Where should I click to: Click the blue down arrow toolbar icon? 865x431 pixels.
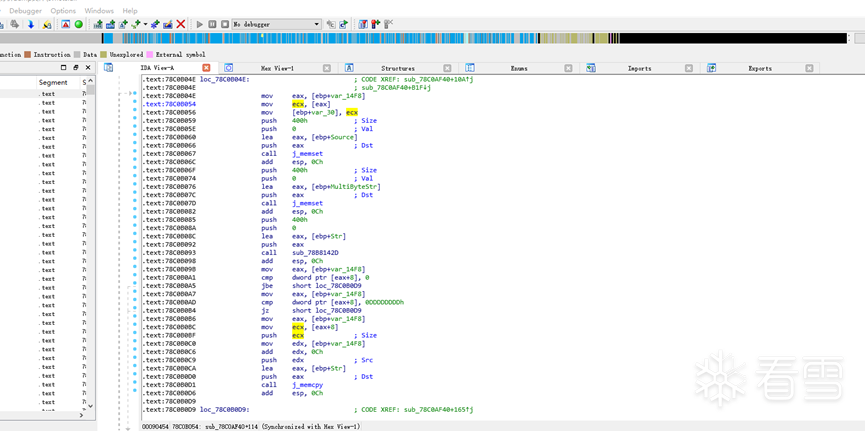(31, 24)
